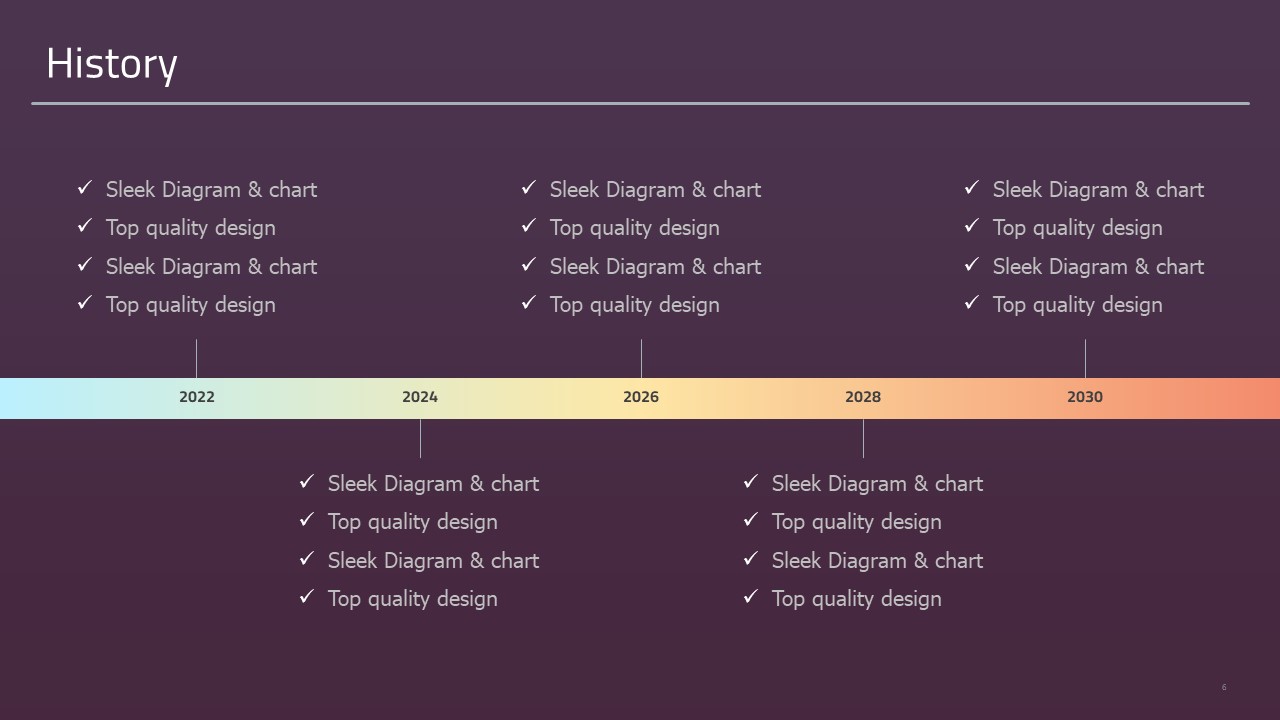The image size is (1280, 720).
Task: Select the 2030 timeline marker
Action: 1085,397
